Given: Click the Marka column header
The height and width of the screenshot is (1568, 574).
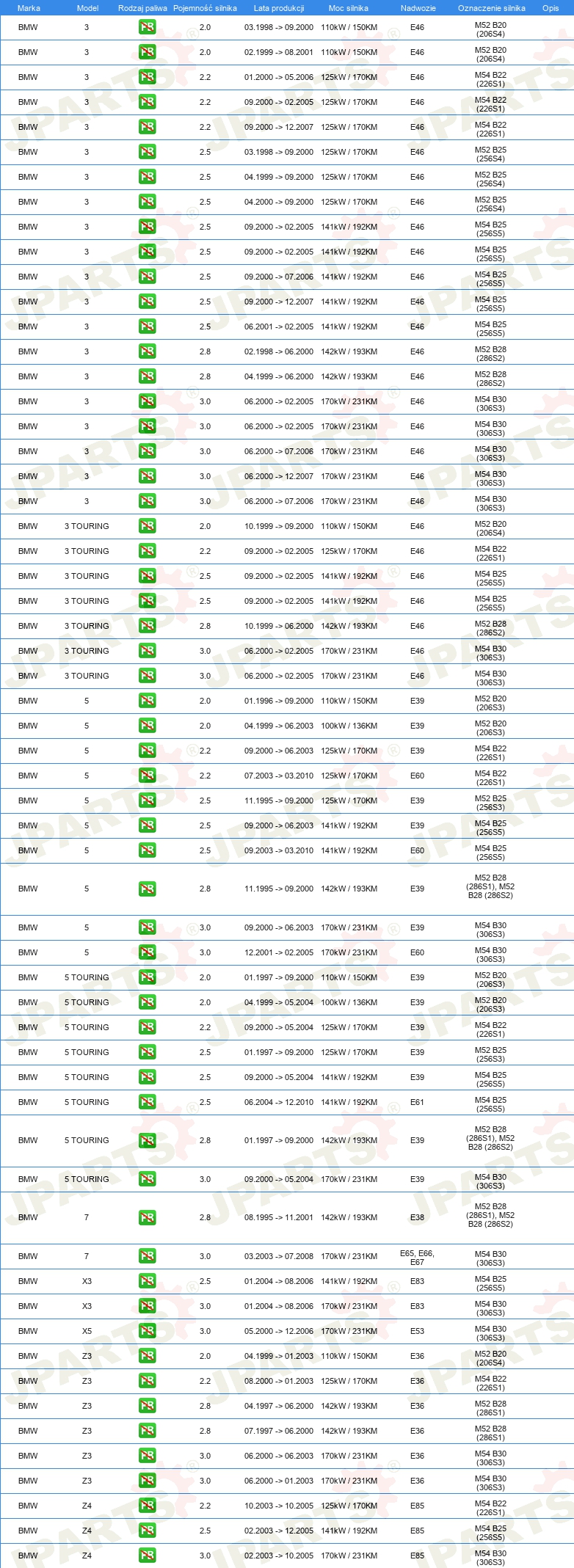Looking at the screenshot, I should pyautogui.click(x=29, y=8).
